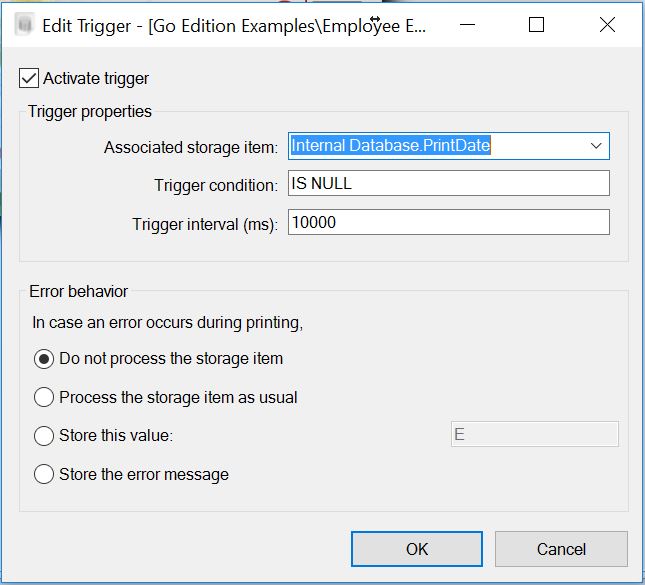Click the Trigger interval (ms) label

pos(205,225)
